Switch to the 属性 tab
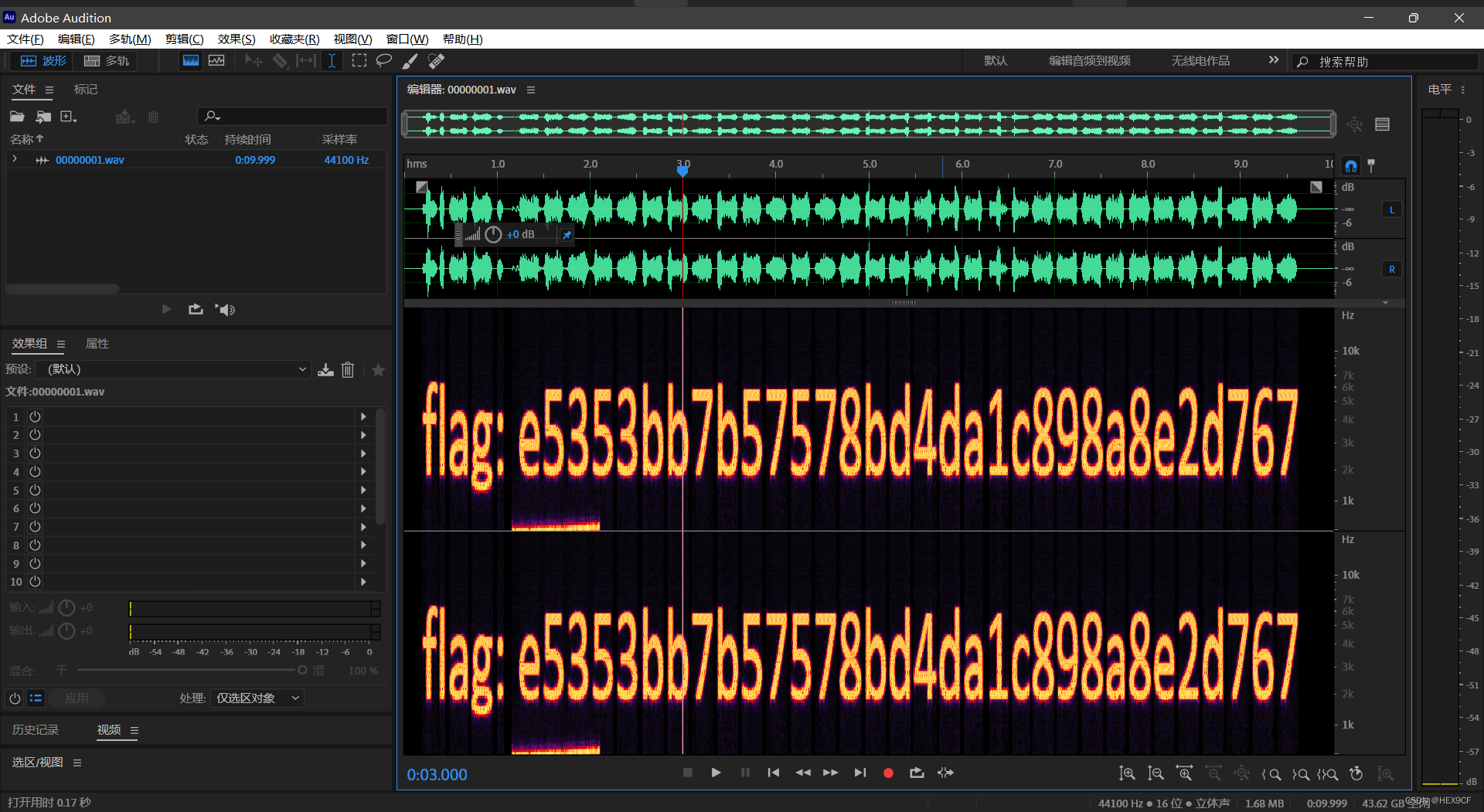The height and width of the screenshot is (812, 1484). point(97,343)
